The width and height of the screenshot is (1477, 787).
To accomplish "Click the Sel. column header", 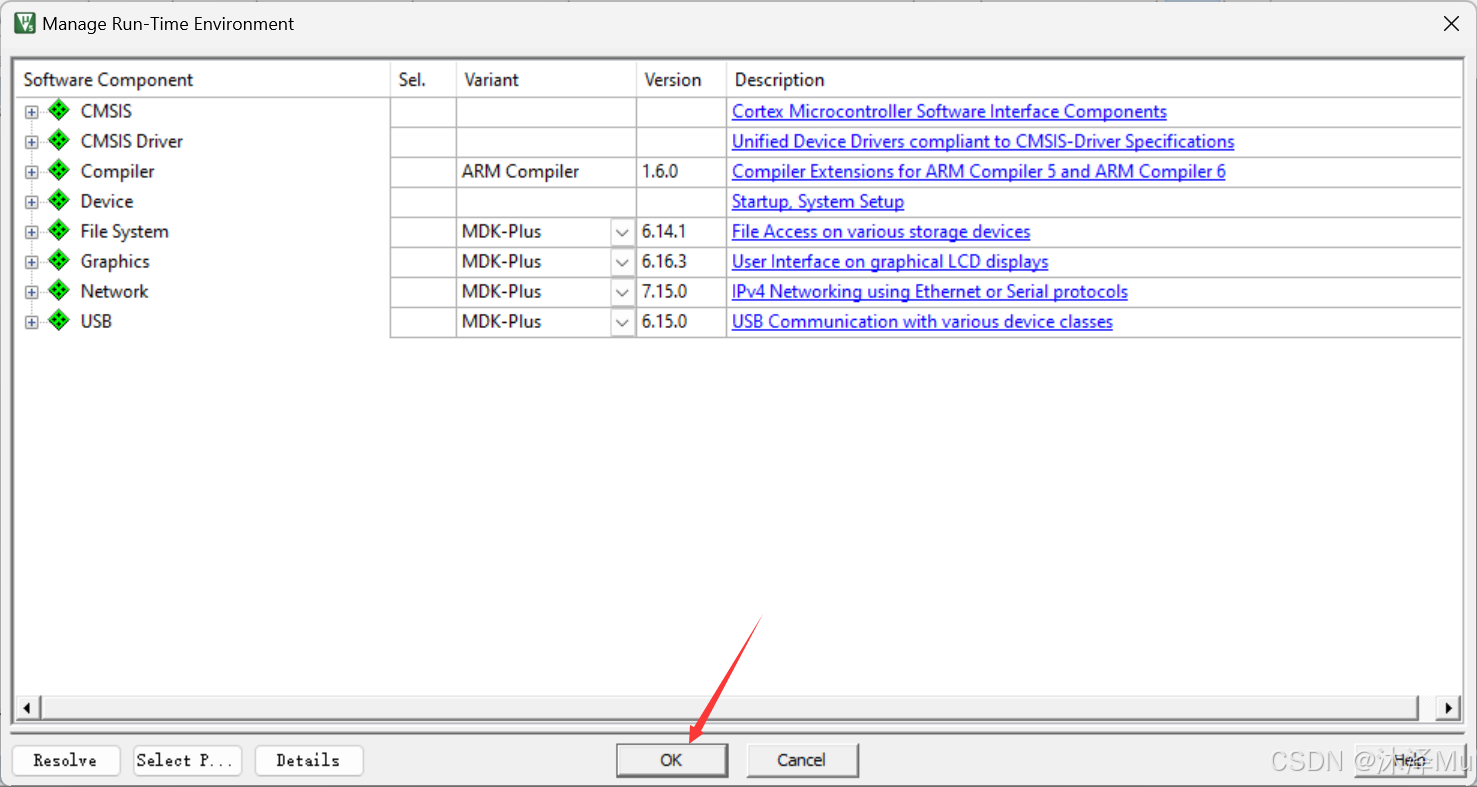I will (423, 80).
